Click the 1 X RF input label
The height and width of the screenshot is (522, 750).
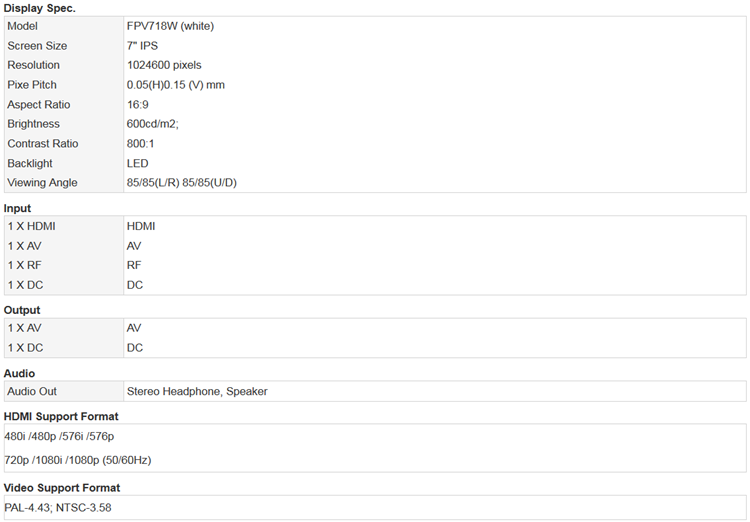coord(24,265)
